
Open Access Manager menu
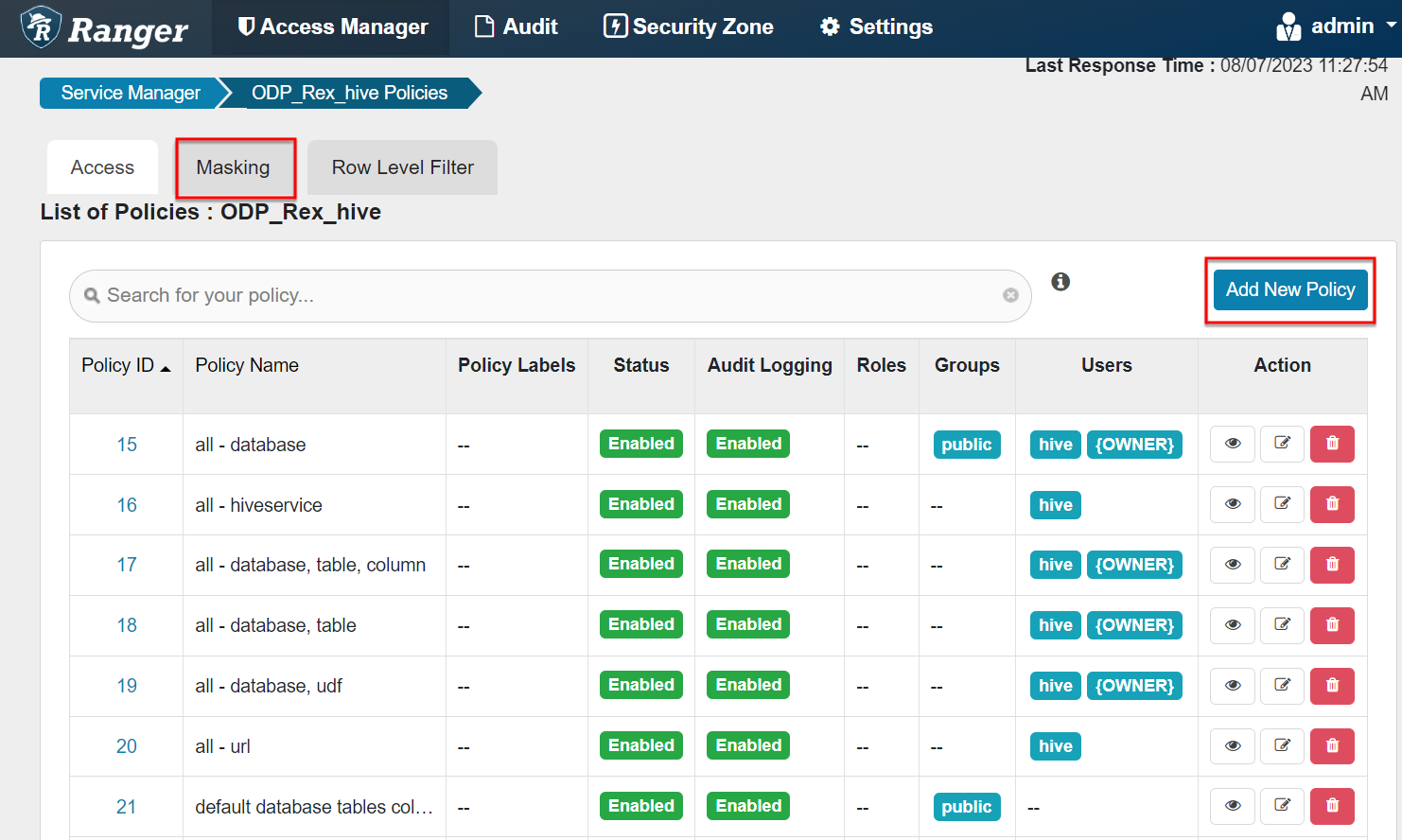click(332, 26)
